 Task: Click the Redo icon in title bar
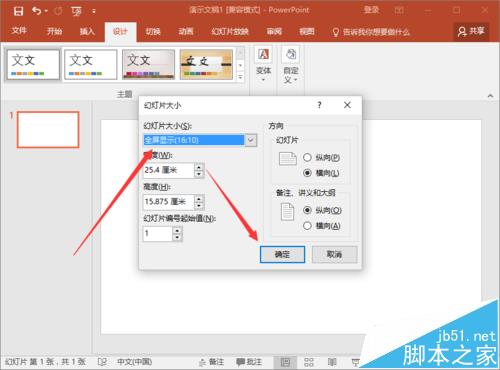point(58,11)
